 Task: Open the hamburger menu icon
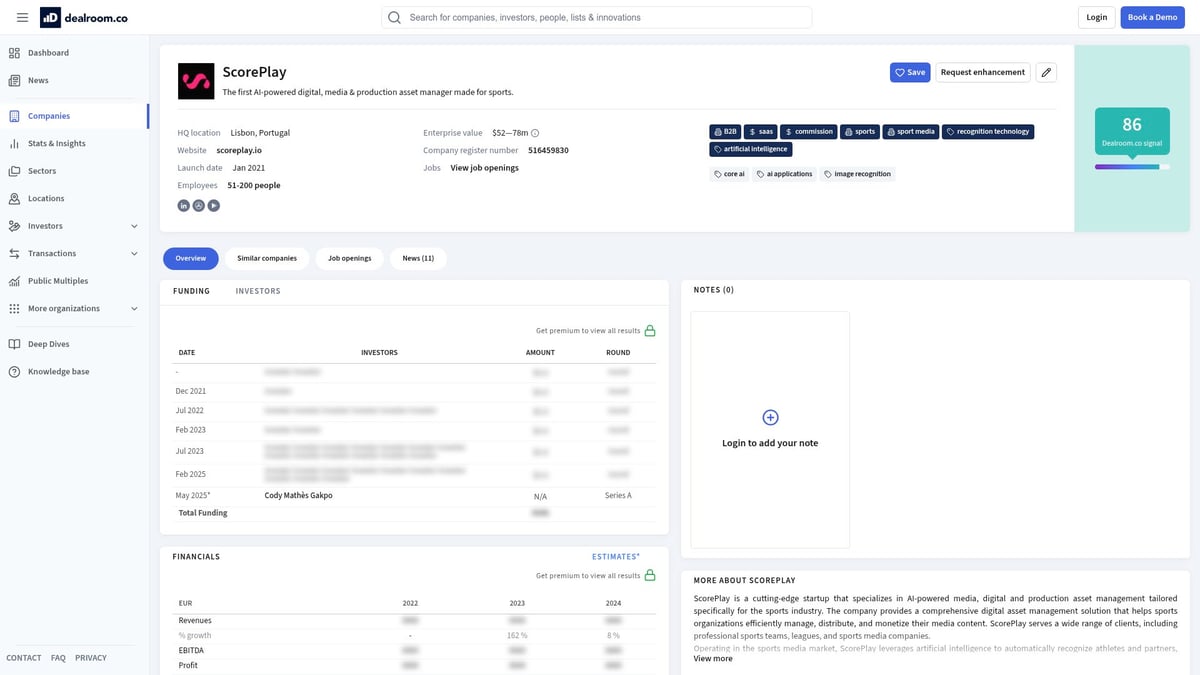(22, 17)
